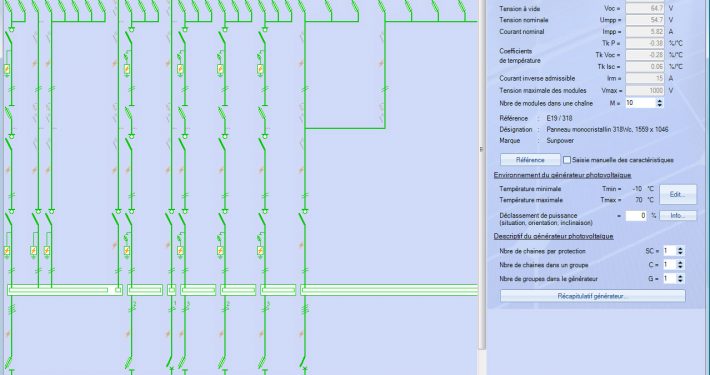
Task: Decrease C chaînes dans un groupe value
Action: pos(680,267)
